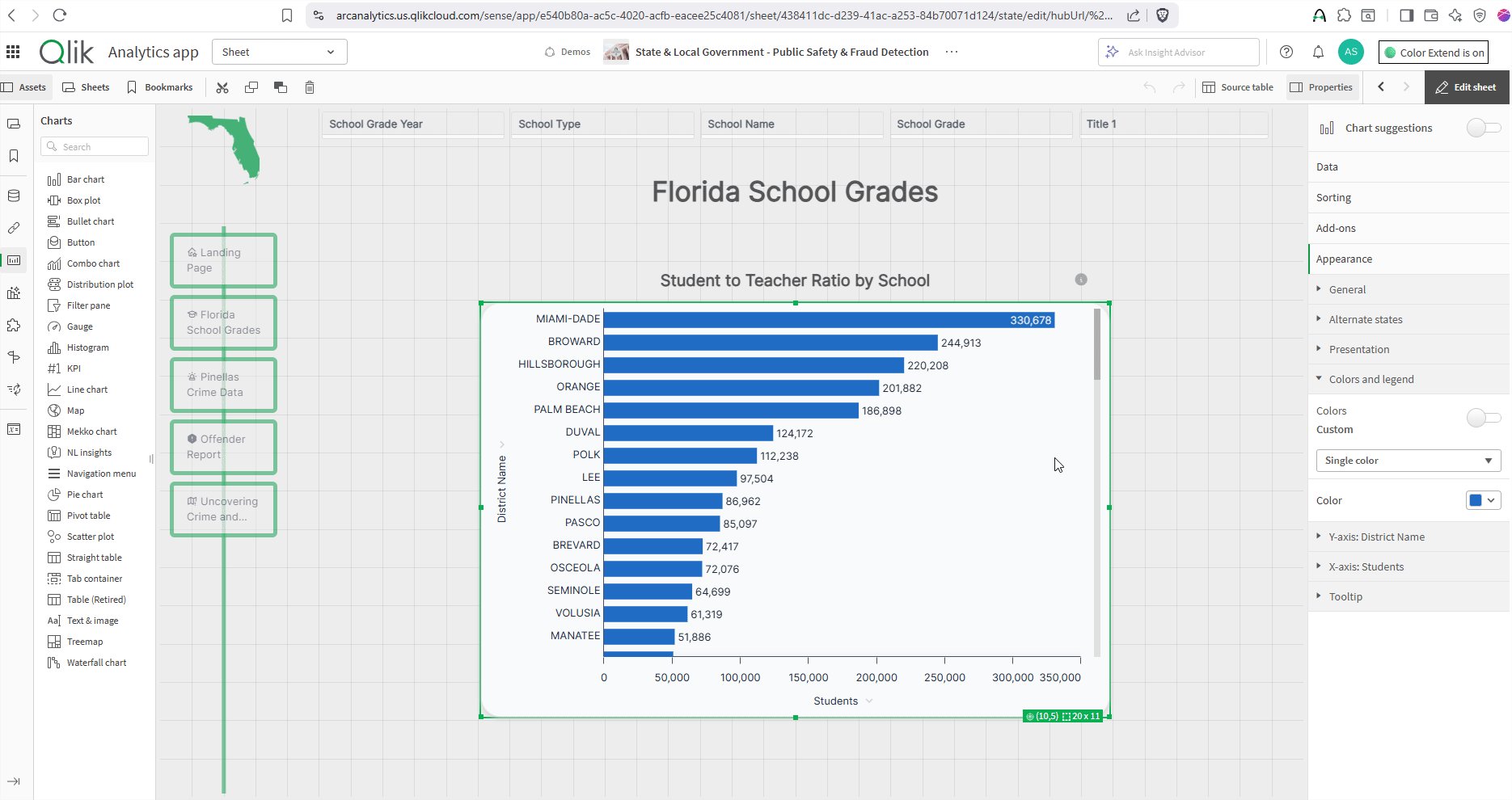Open the Sheet selector dropdown
This screenshot has width=1512, height=800.
coord(279,51)
